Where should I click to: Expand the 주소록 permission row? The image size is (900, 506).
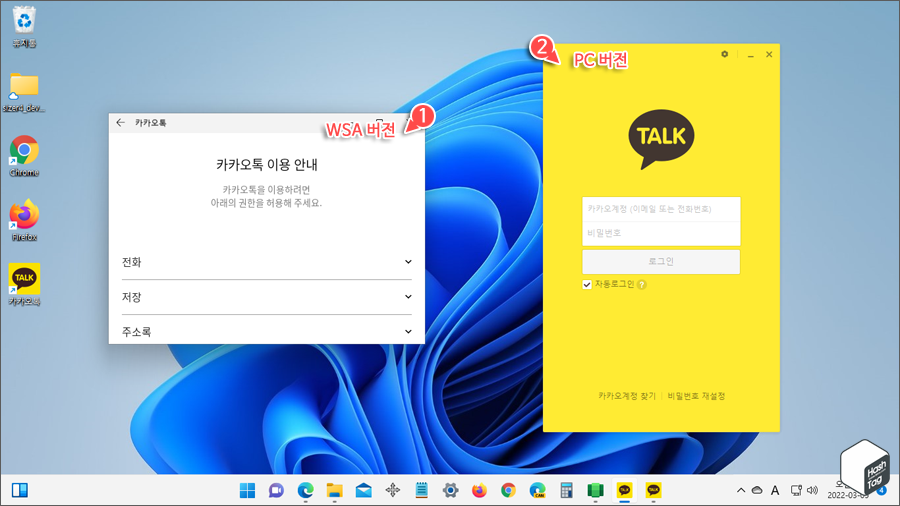266,332
